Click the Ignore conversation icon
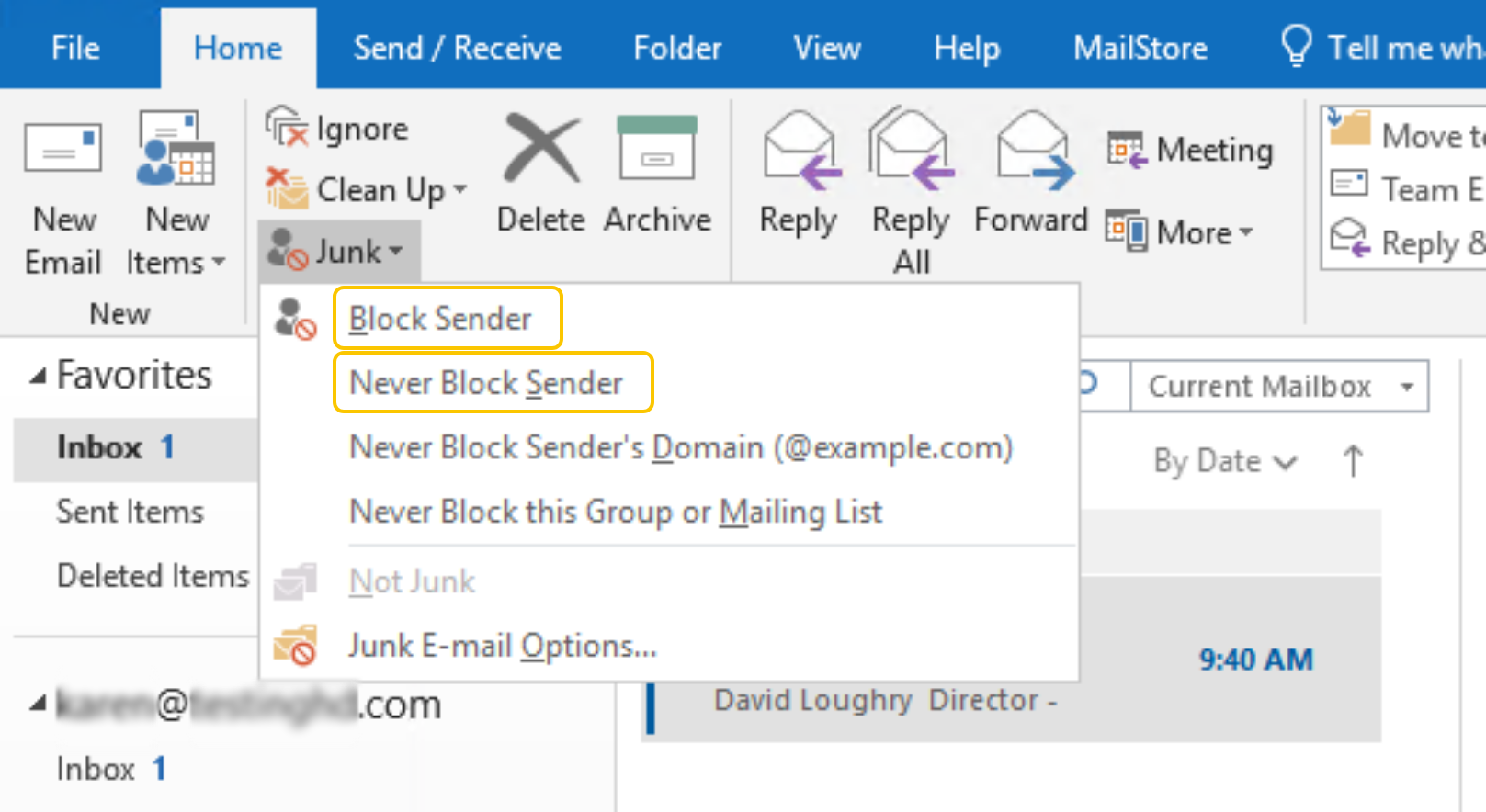The height and width of the screenshot is (812, 1486). tap(287, 128)
